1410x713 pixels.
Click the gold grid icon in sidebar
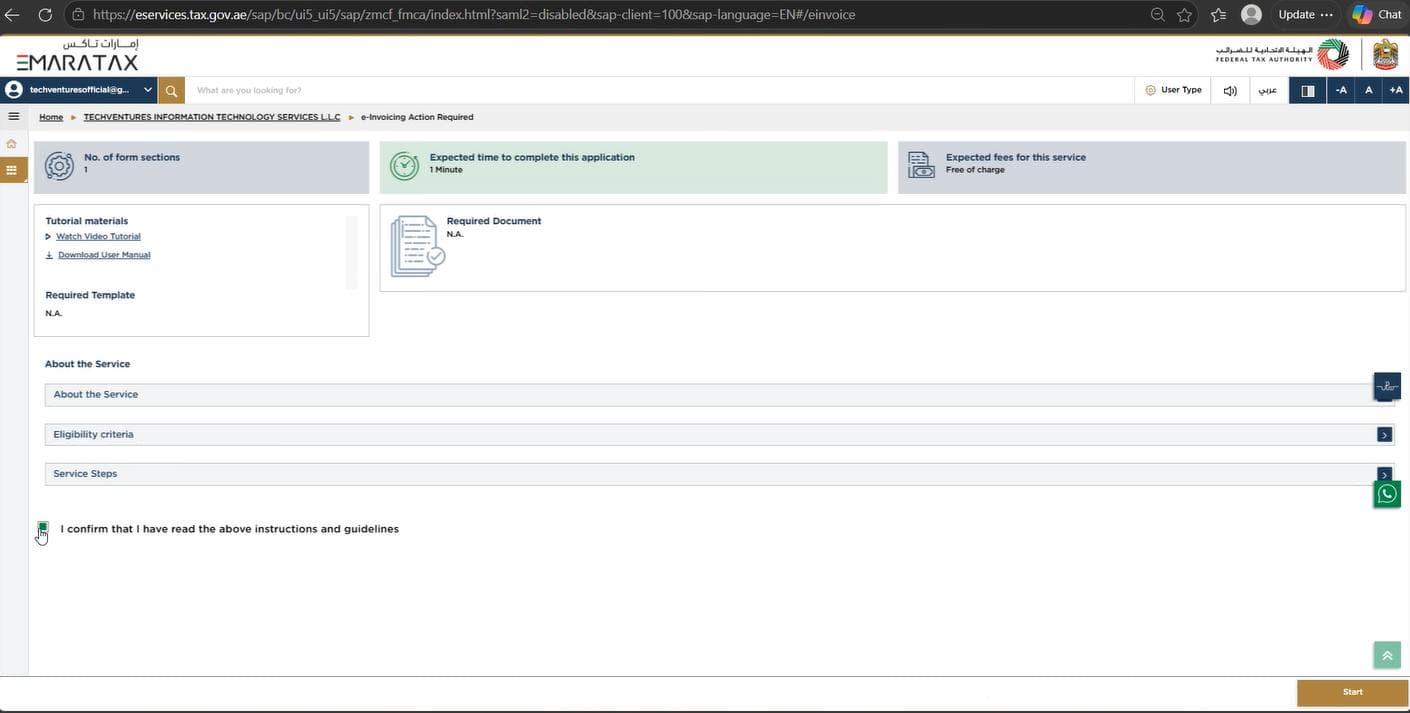(12, 171)
